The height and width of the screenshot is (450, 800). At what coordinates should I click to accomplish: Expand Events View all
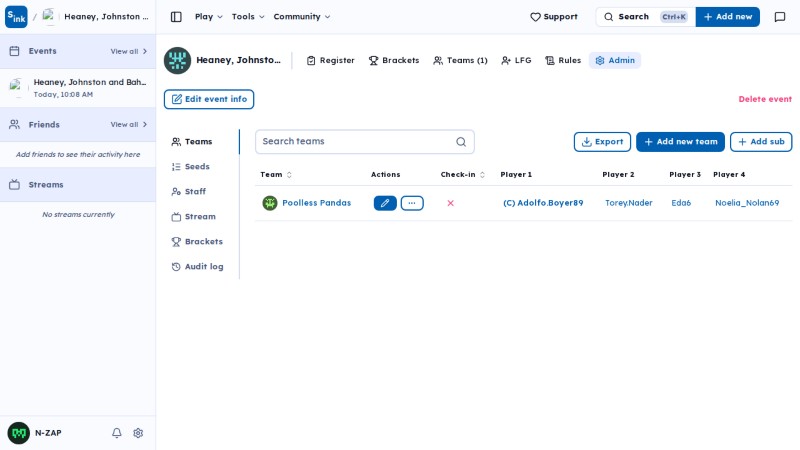(x=129, y=52)
